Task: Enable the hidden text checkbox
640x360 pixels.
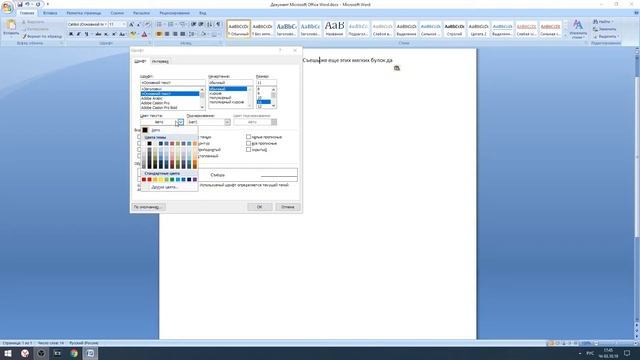Action: (248, 150)
